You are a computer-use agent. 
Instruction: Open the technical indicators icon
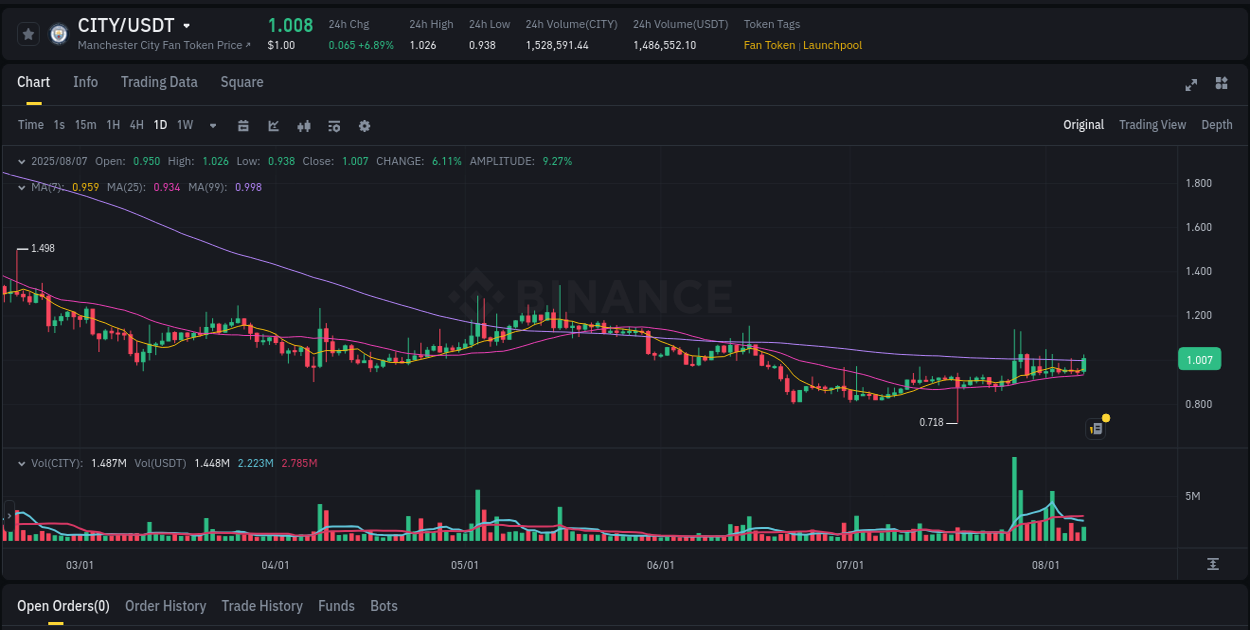click(x=334, y=125)
